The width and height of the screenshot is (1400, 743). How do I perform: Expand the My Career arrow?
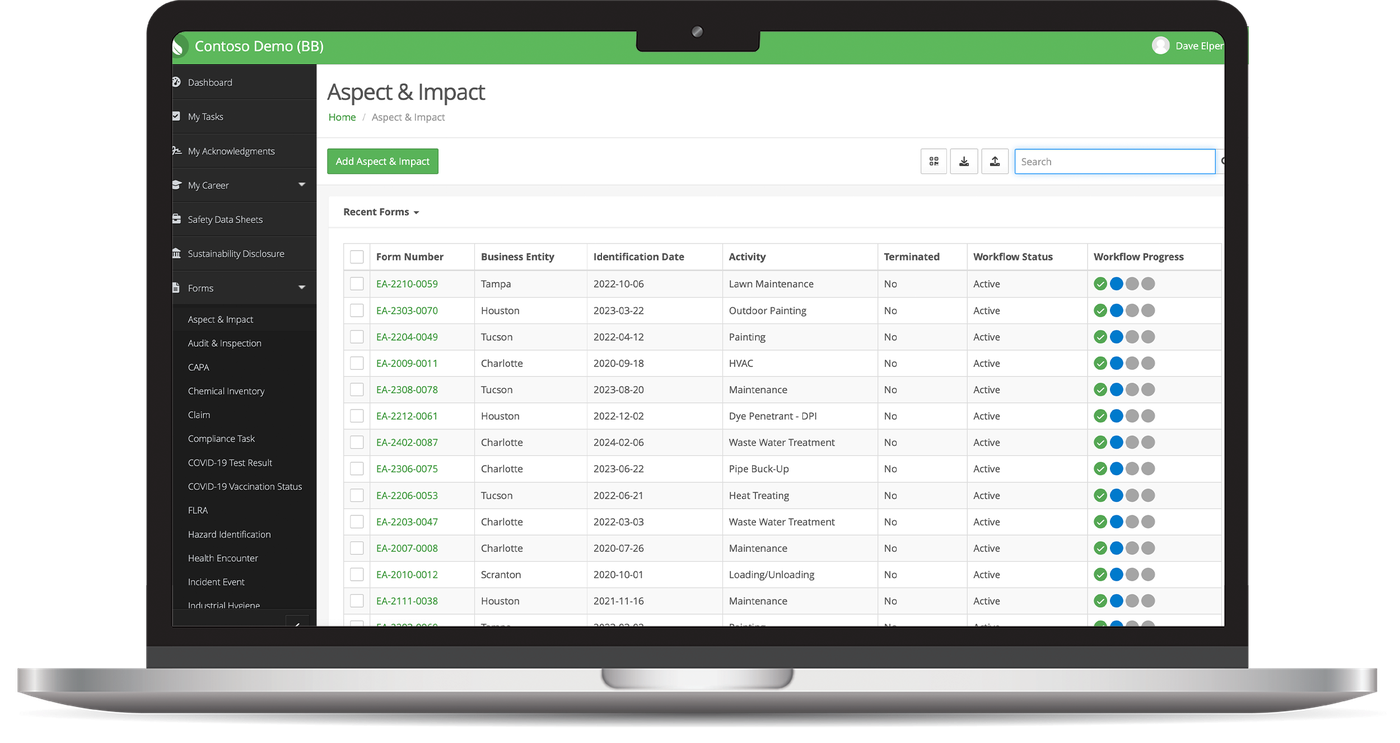point(302,185)
